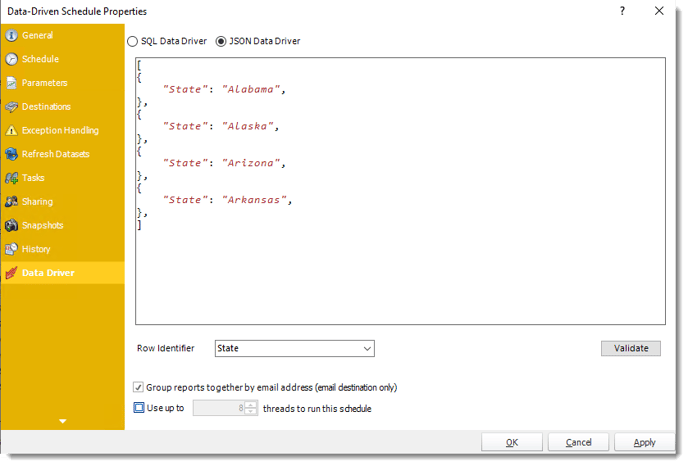Click the Data Driver pencil icon
This screenshot has height=466, width=688.
pyautogui.click(x=11, y=273)
